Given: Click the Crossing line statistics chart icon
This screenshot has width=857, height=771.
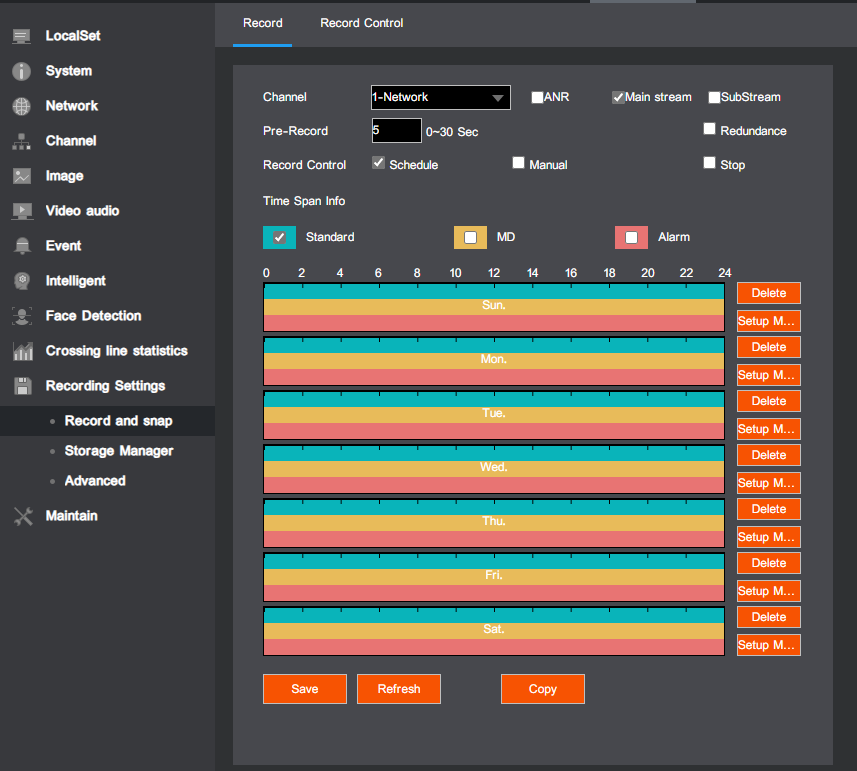Looking at the screenshot, I should [23, 351].
